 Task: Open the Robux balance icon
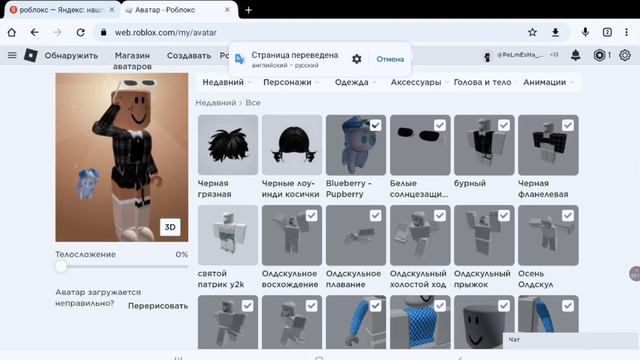pos(599,55)
